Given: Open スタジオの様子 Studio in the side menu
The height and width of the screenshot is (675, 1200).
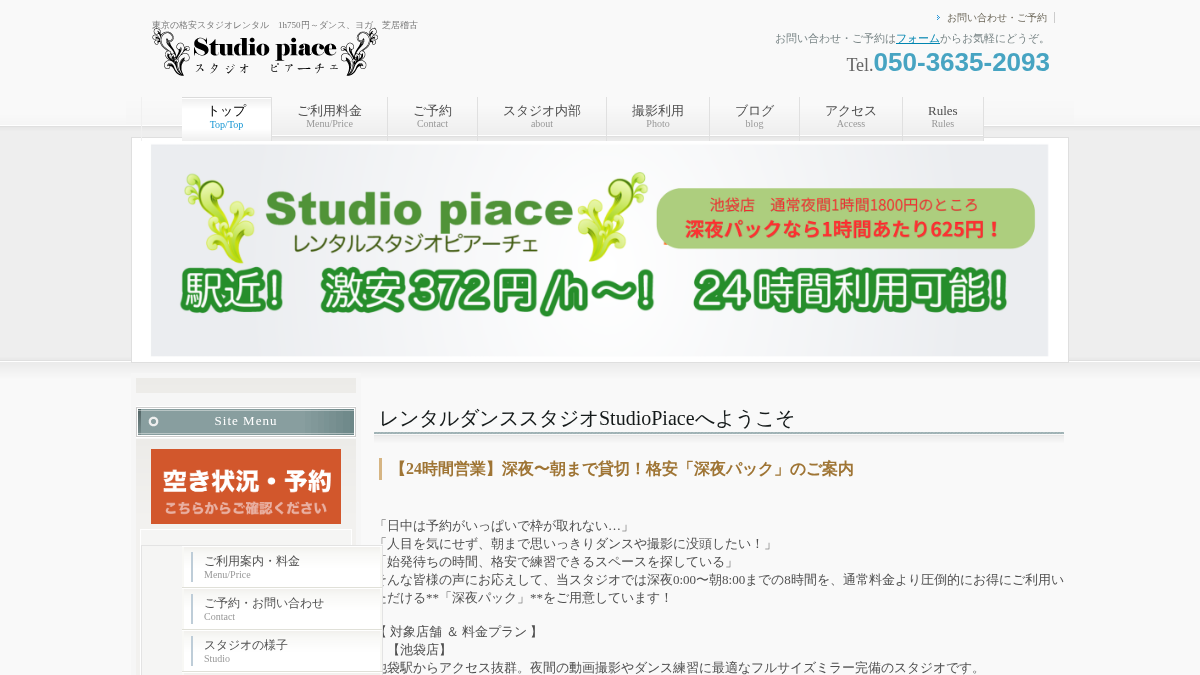Looking at the screenshot, I should [283, 651].
